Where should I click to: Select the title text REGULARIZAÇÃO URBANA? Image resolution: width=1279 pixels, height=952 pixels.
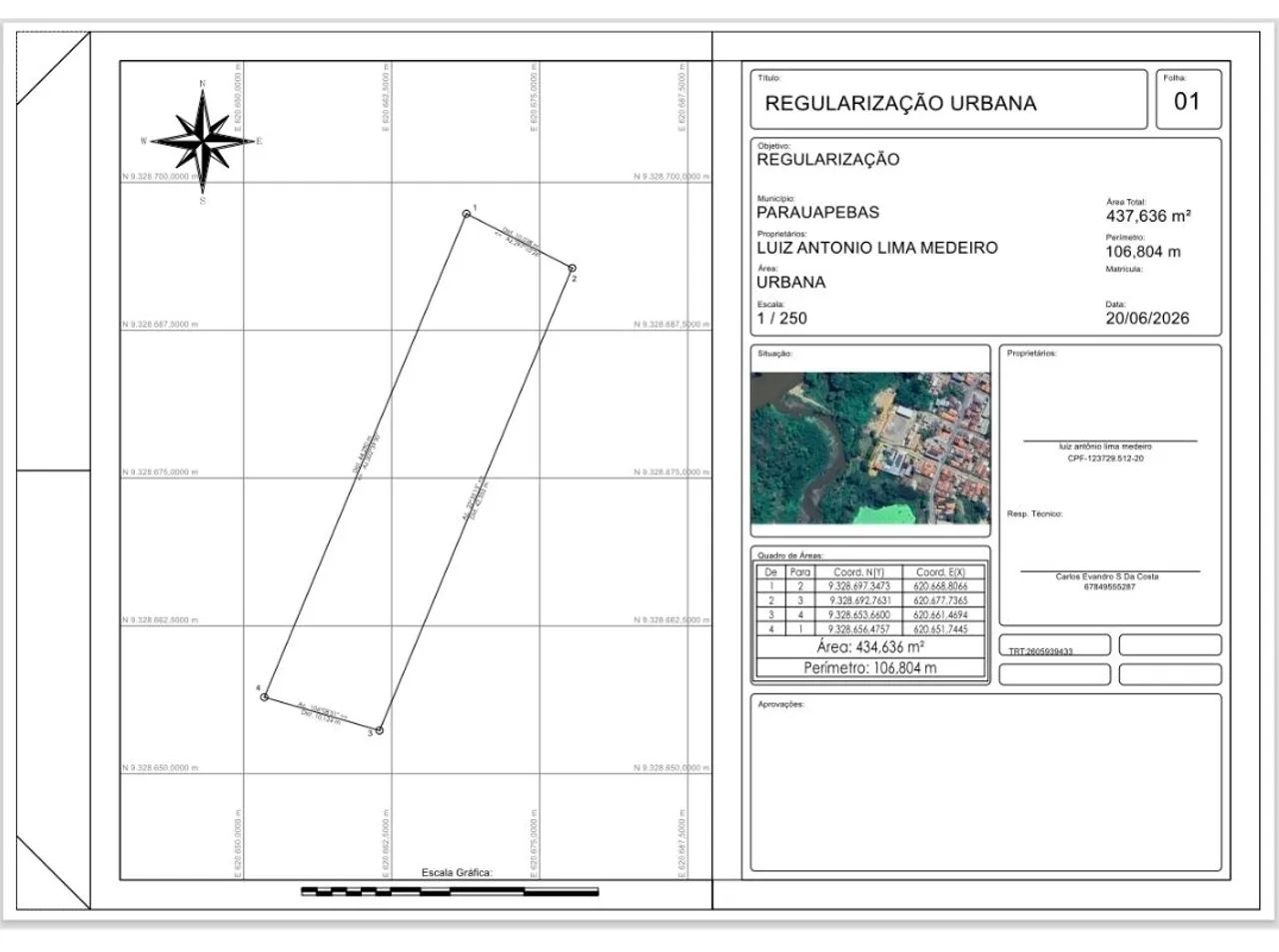coord(900,103)
